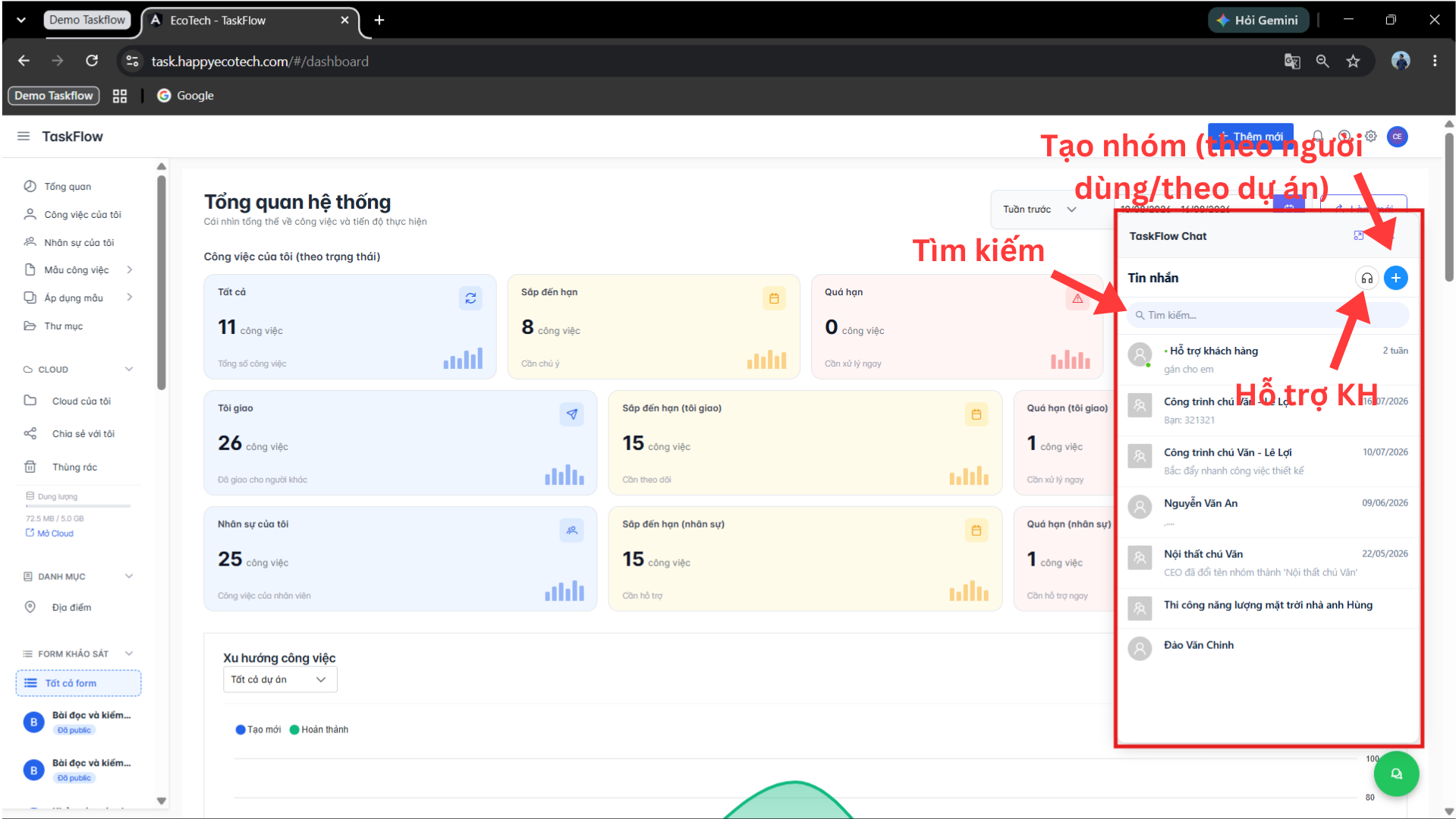Open Nhân sự của tôi in sidebar
The height and width of the screenshot is (819, 1456).
[79, 243]
